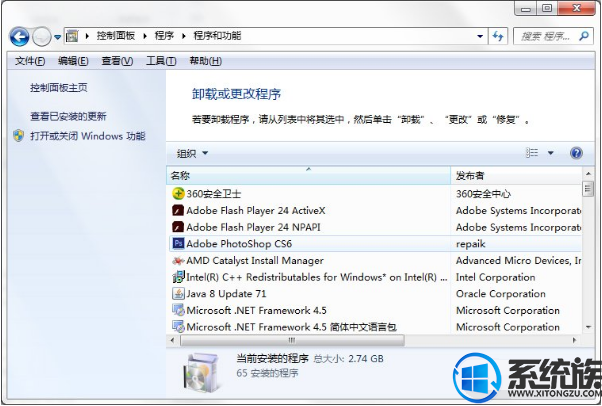This screenshot has width=602, height=406.
Task: Click the horizontal scrollbar right arrow
Action: click(x=575, y=340)
